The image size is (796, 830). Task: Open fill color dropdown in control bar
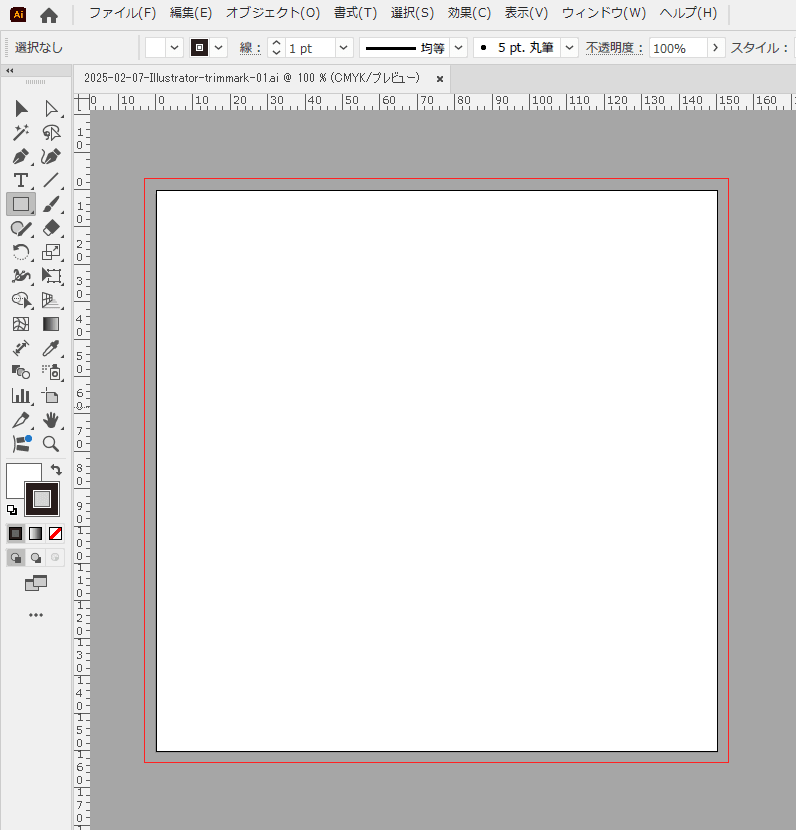click(175, 48)
